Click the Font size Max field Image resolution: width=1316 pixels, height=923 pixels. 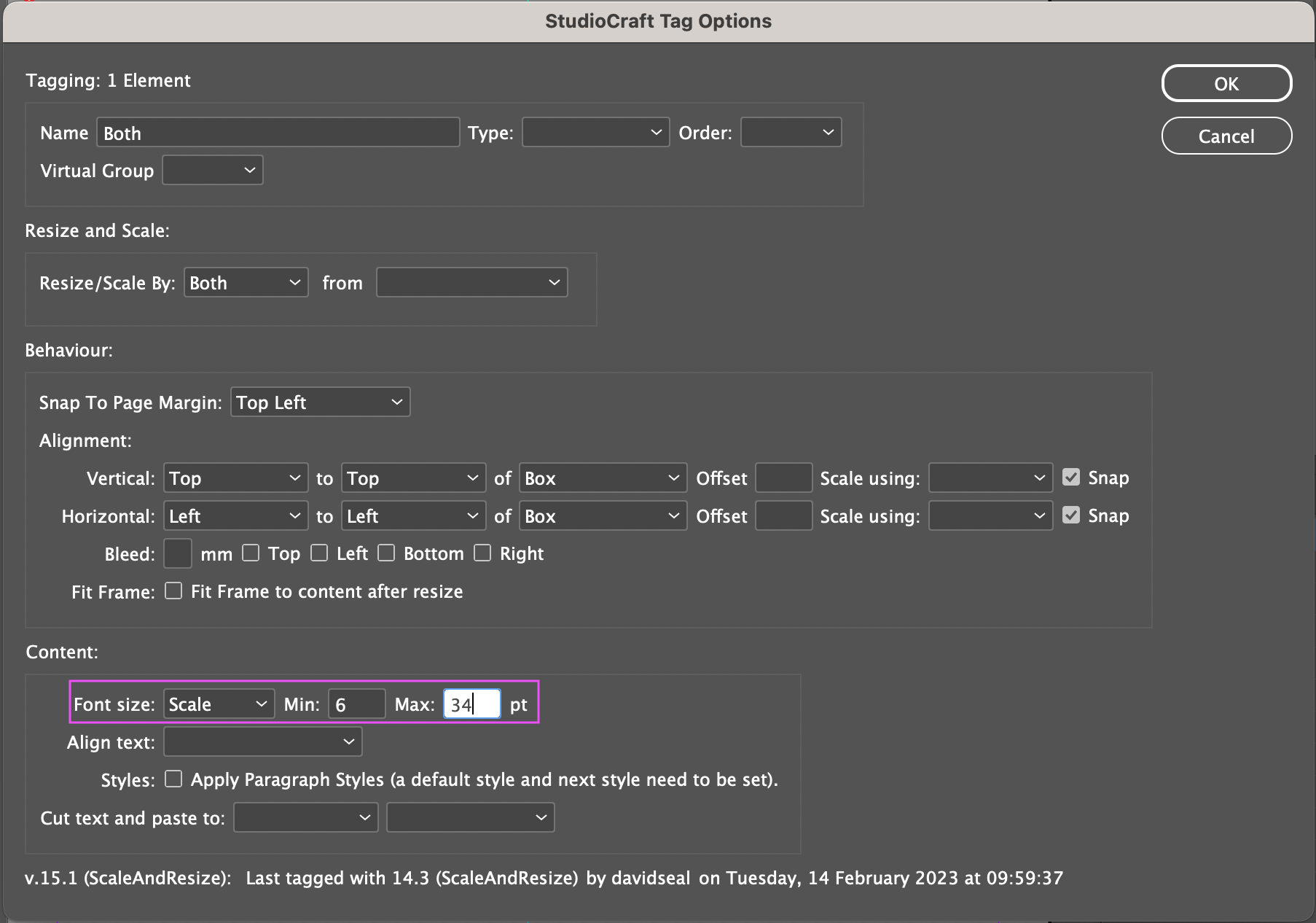[x=471, y=704]
